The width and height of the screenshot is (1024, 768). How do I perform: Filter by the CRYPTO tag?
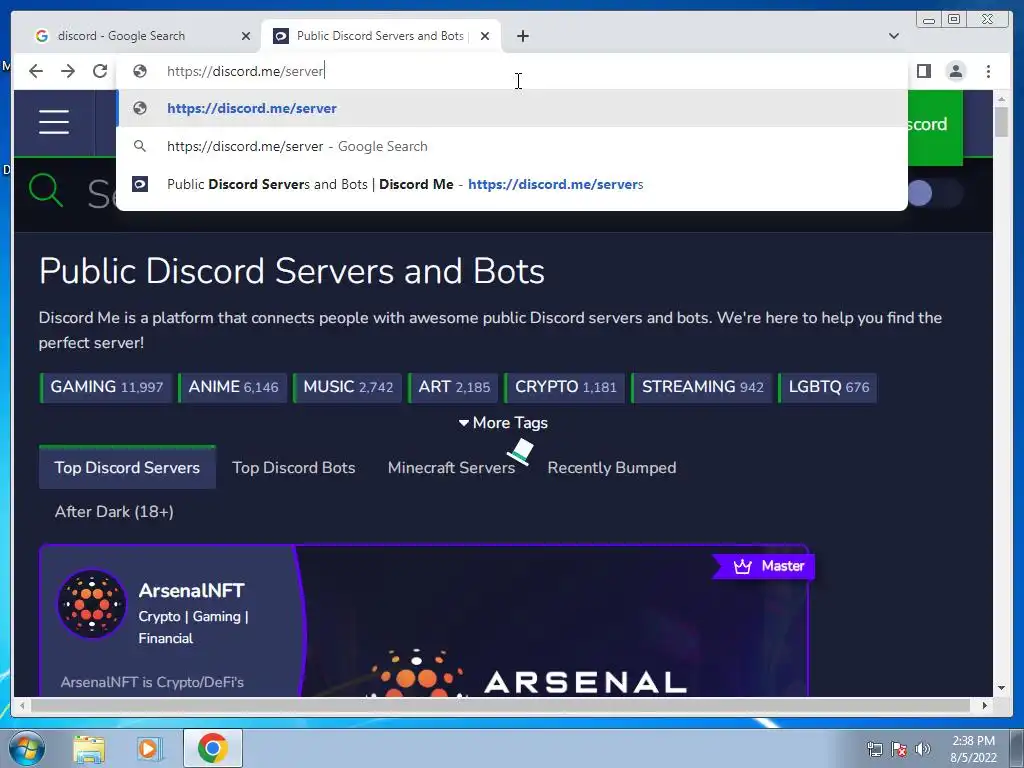point(565,387)
